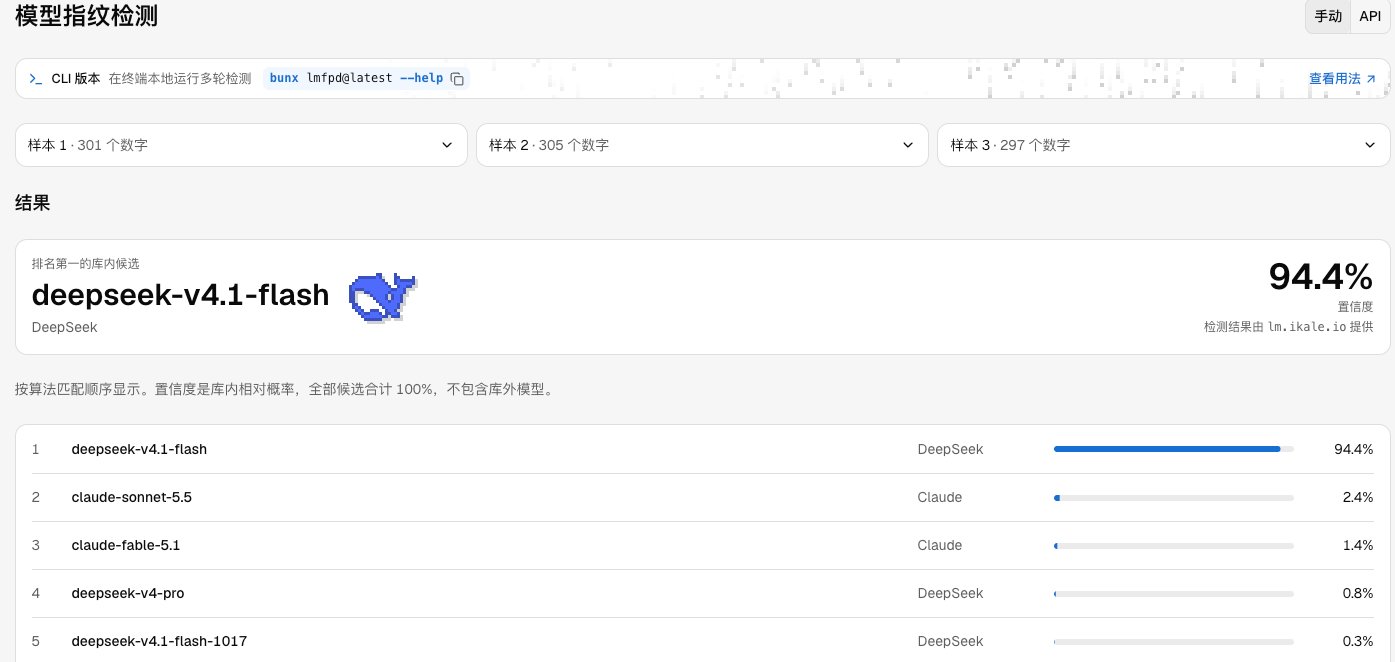Switch to API mode
The width and height of the screenshot is (1395, 662).
tap(1370, 16)
